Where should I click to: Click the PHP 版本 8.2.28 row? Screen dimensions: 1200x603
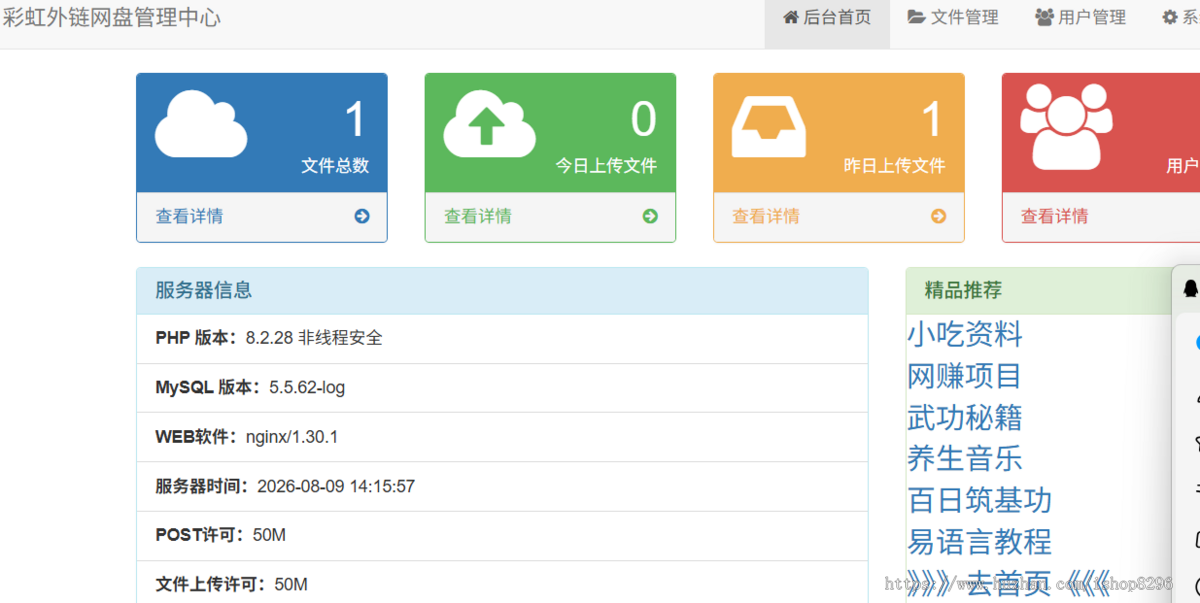tap(502, 339)
